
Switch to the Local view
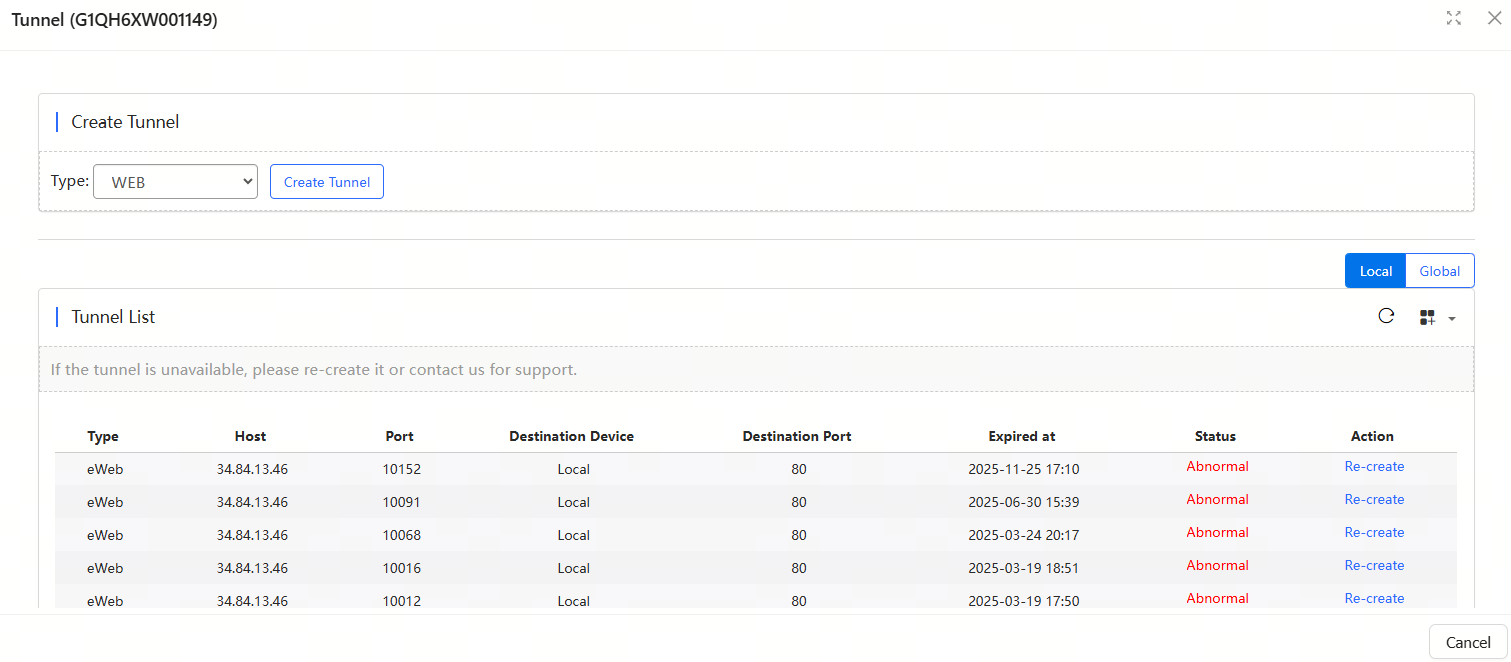click(1375, 271)
